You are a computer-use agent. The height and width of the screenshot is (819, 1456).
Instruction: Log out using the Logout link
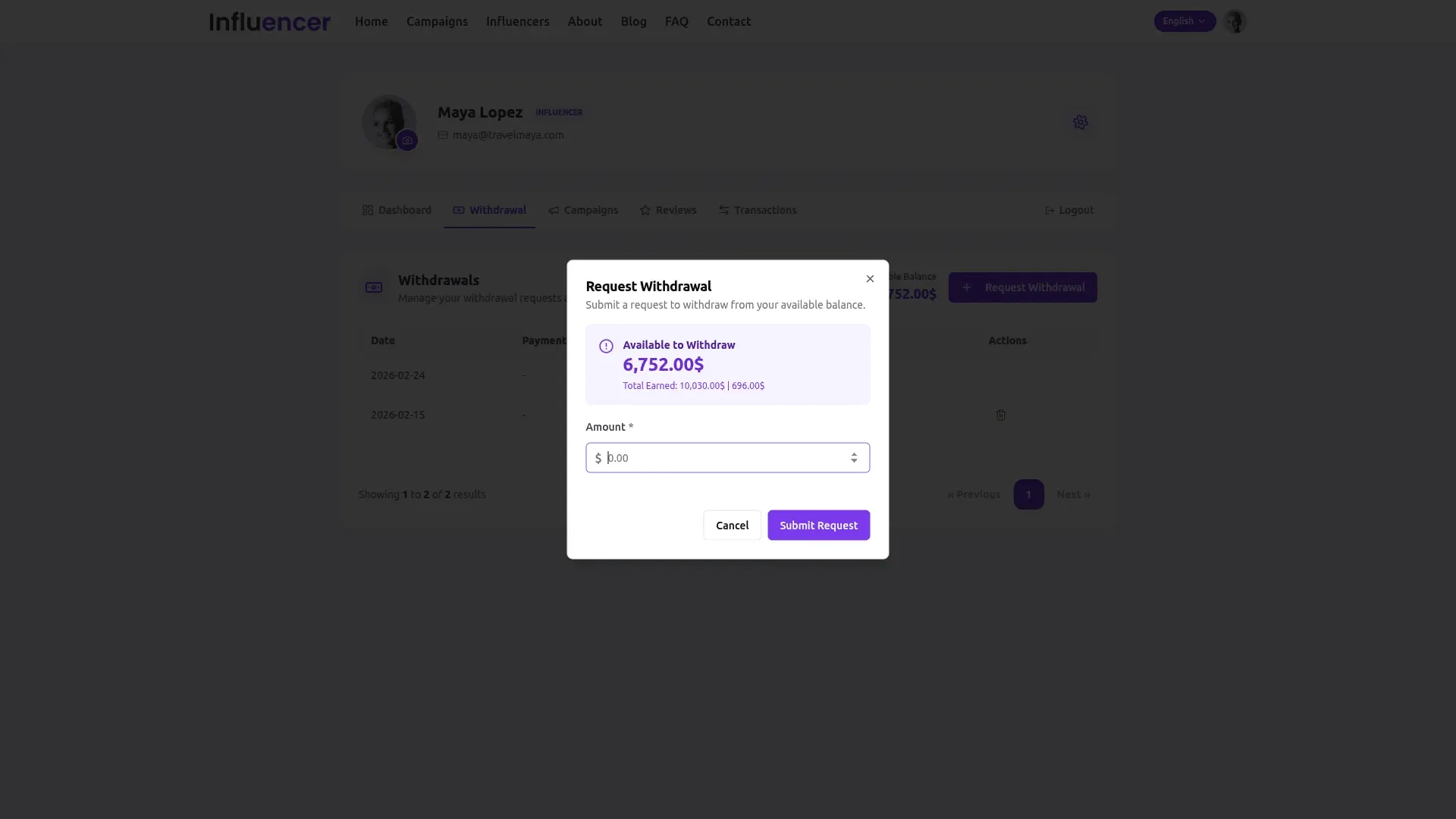coord(1069,210)
